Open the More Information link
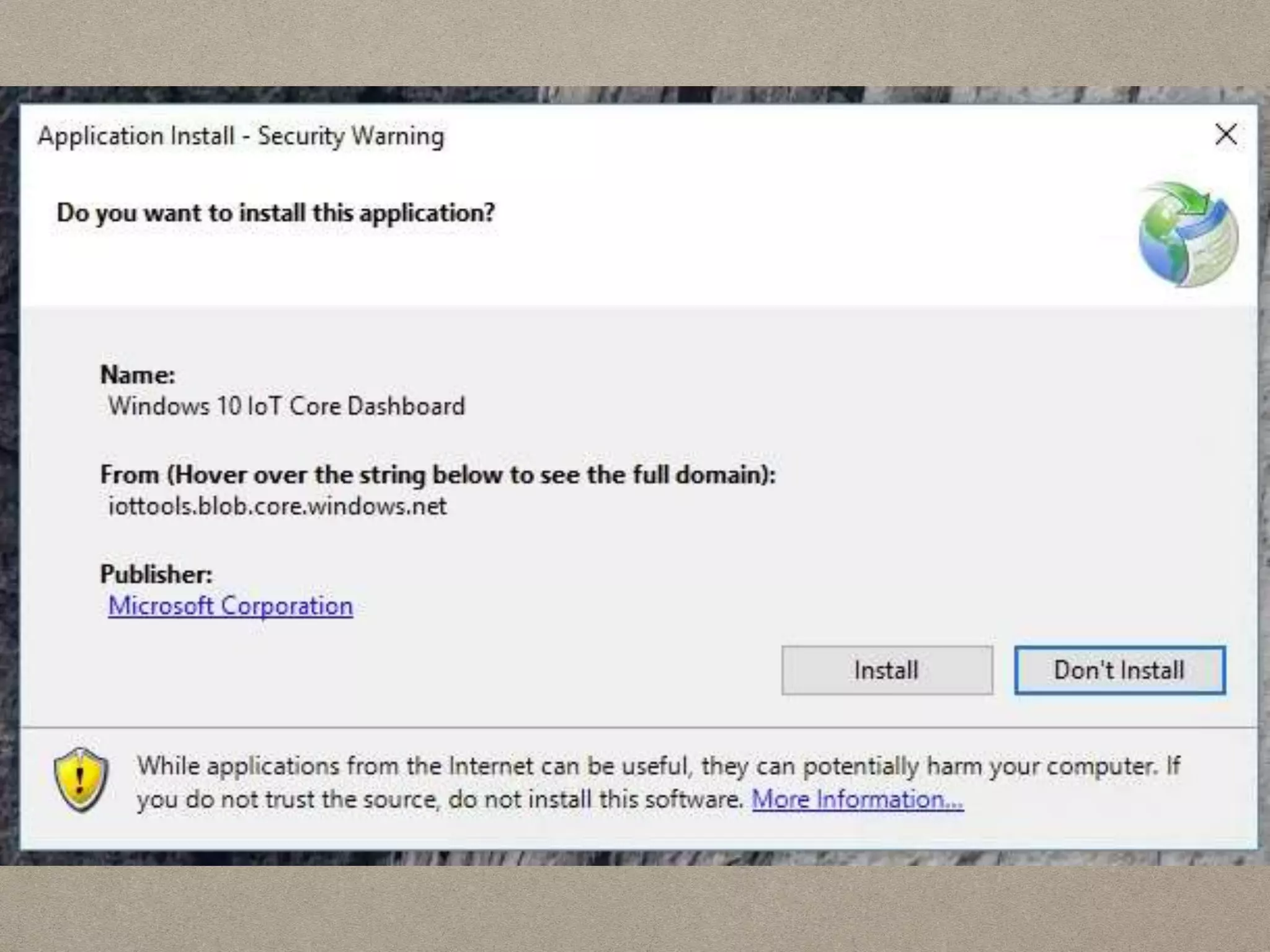 (x=857, y=799)
